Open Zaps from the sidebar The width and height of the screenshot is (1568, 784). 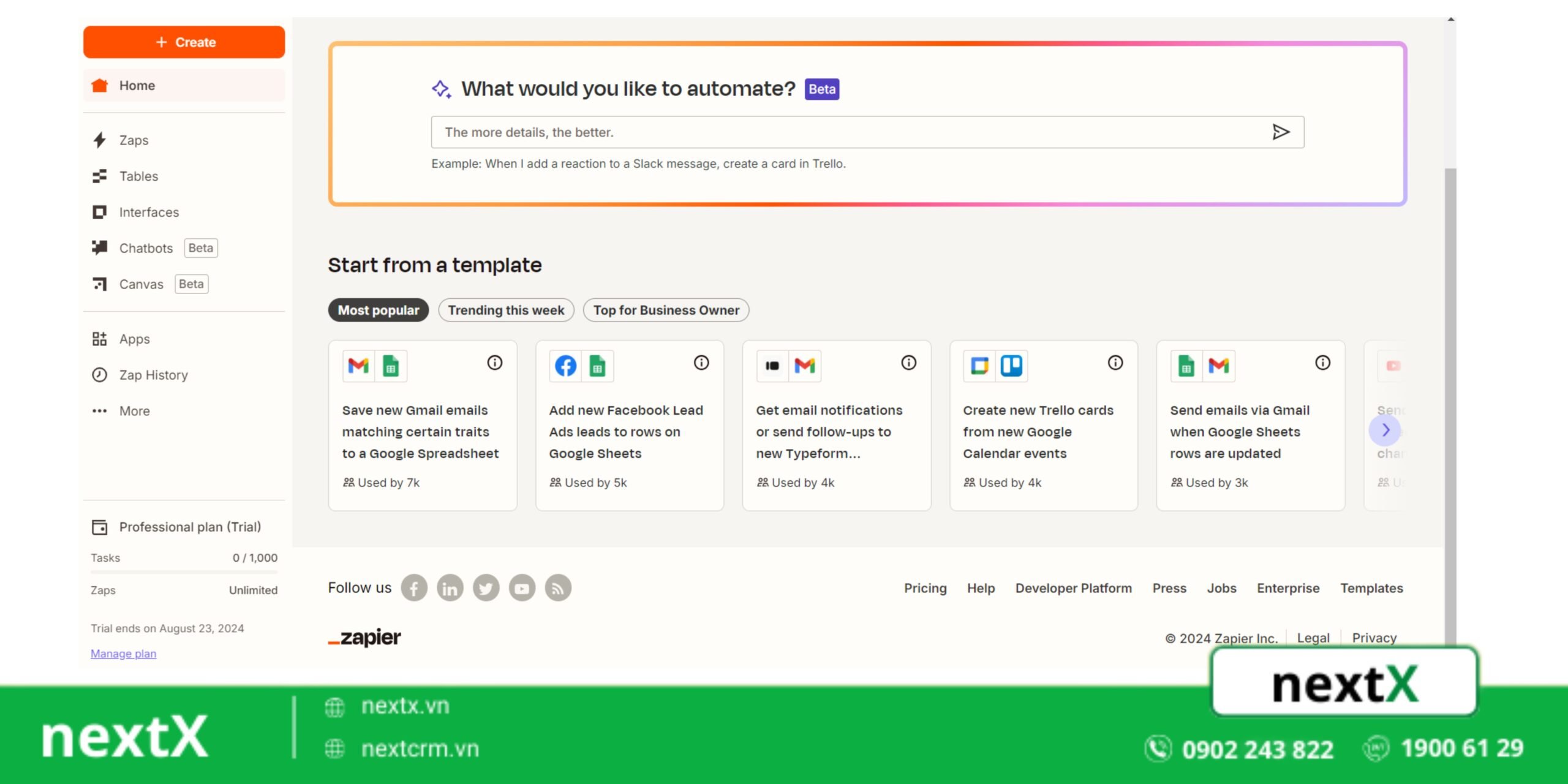pyautogui.click(x=134, y=140)
